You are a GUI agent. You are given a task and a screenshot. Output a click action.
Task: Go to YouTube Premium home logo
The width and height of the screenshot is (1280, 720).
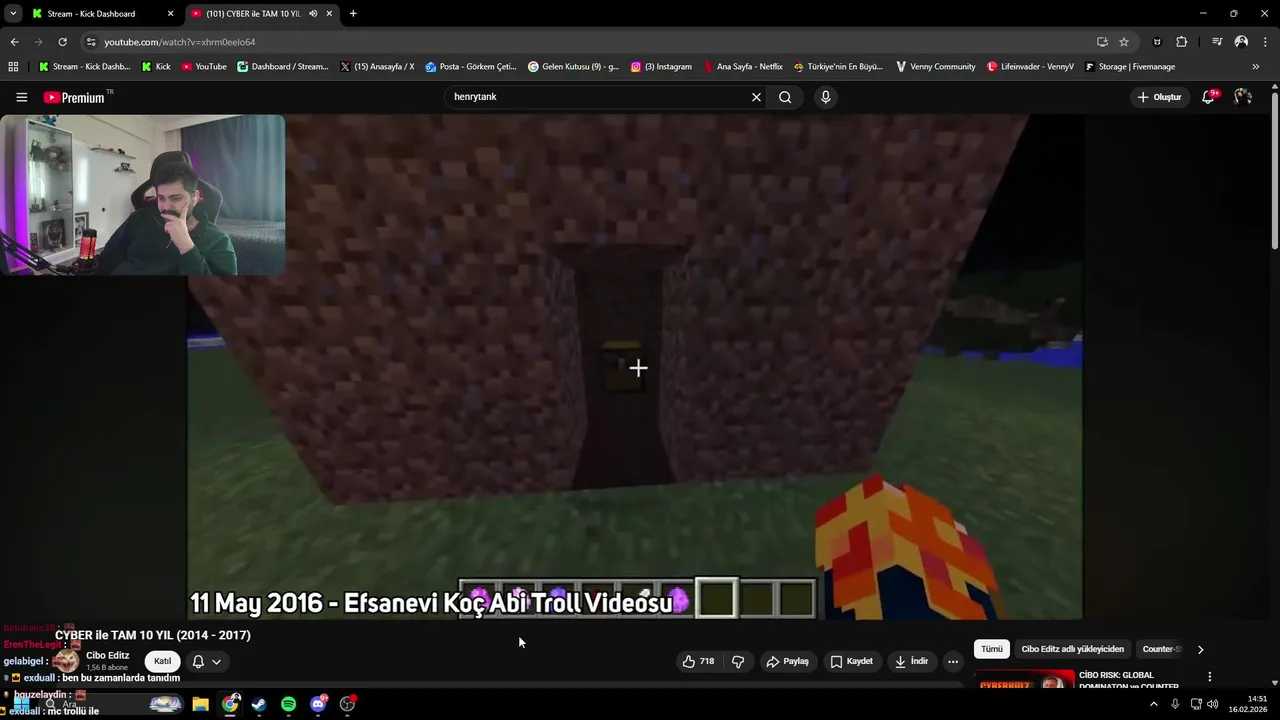74,97
